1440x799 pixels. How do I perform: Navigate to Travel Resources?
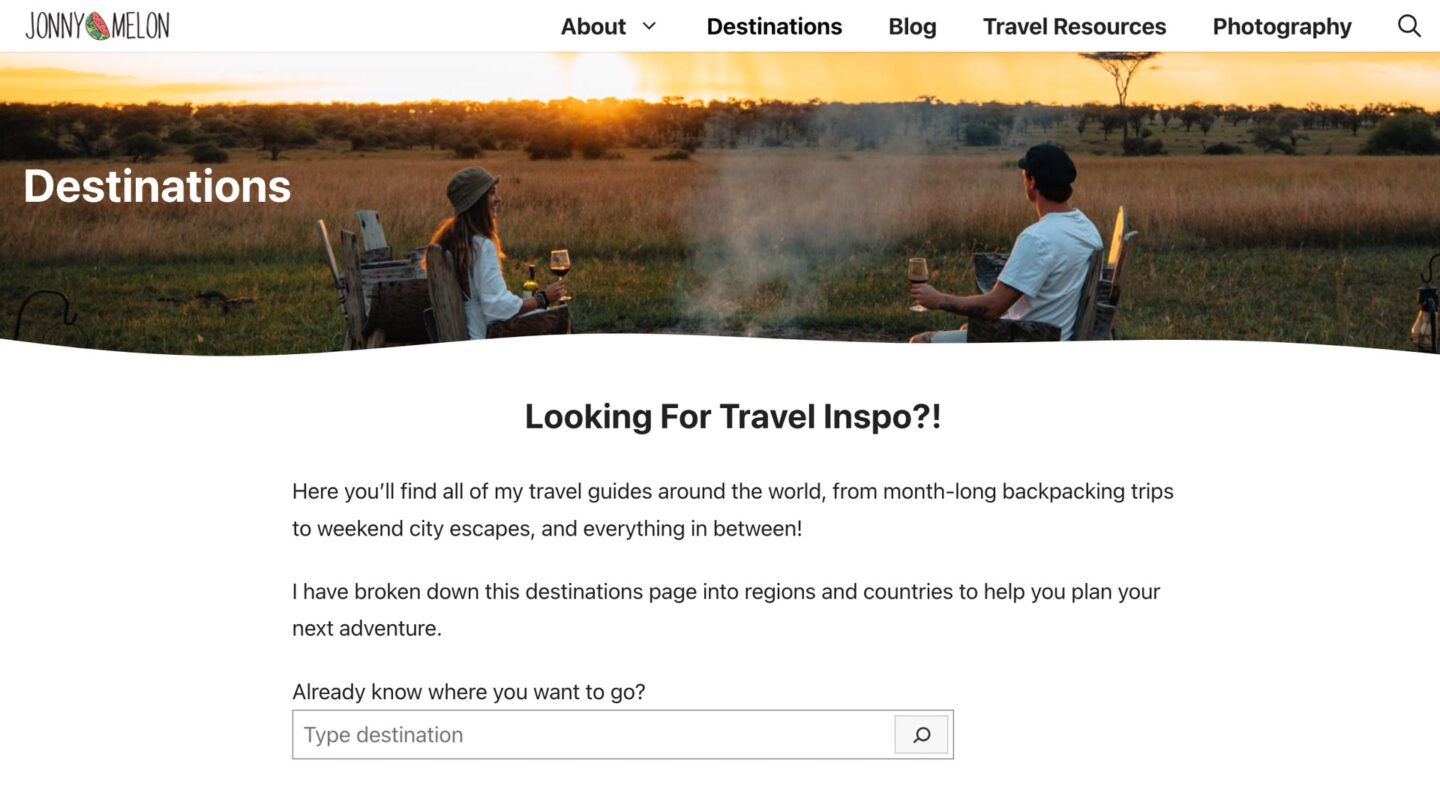pyautogui.click(x=1074, y=27)
